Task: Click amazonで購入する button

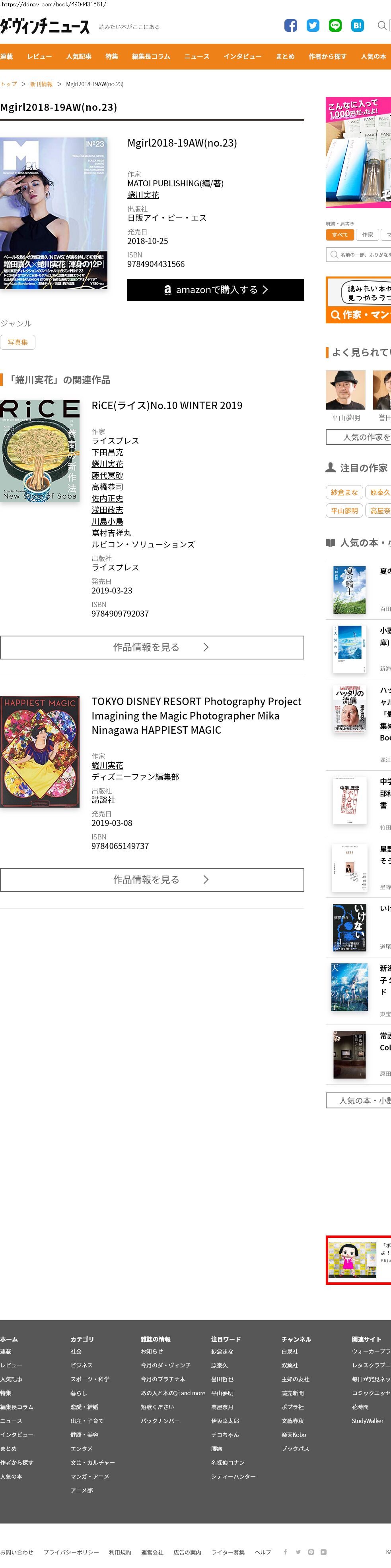Action: (x=216, y=290)
